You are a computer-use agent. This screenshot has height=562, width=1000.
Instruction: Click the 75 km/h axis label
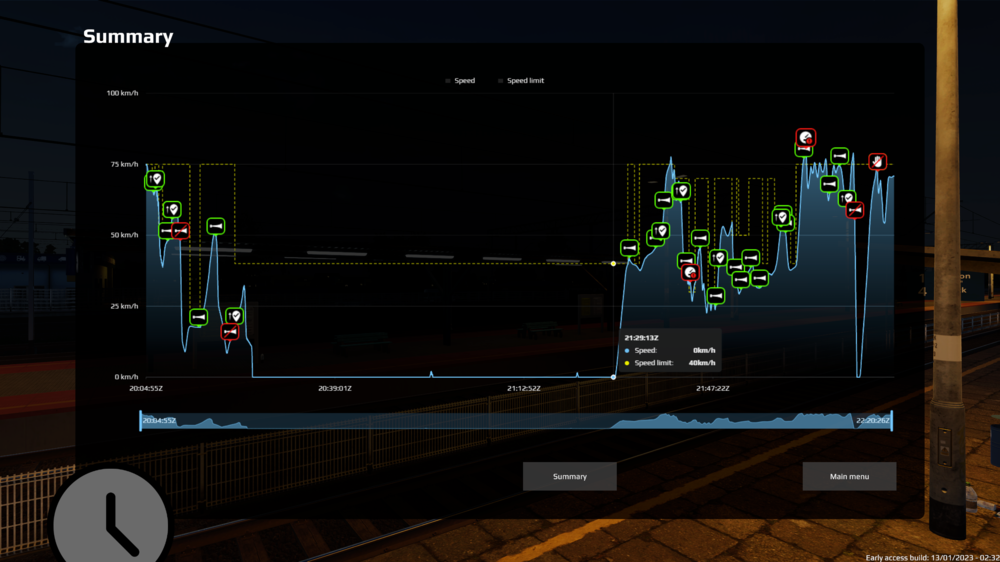[124, 164]
